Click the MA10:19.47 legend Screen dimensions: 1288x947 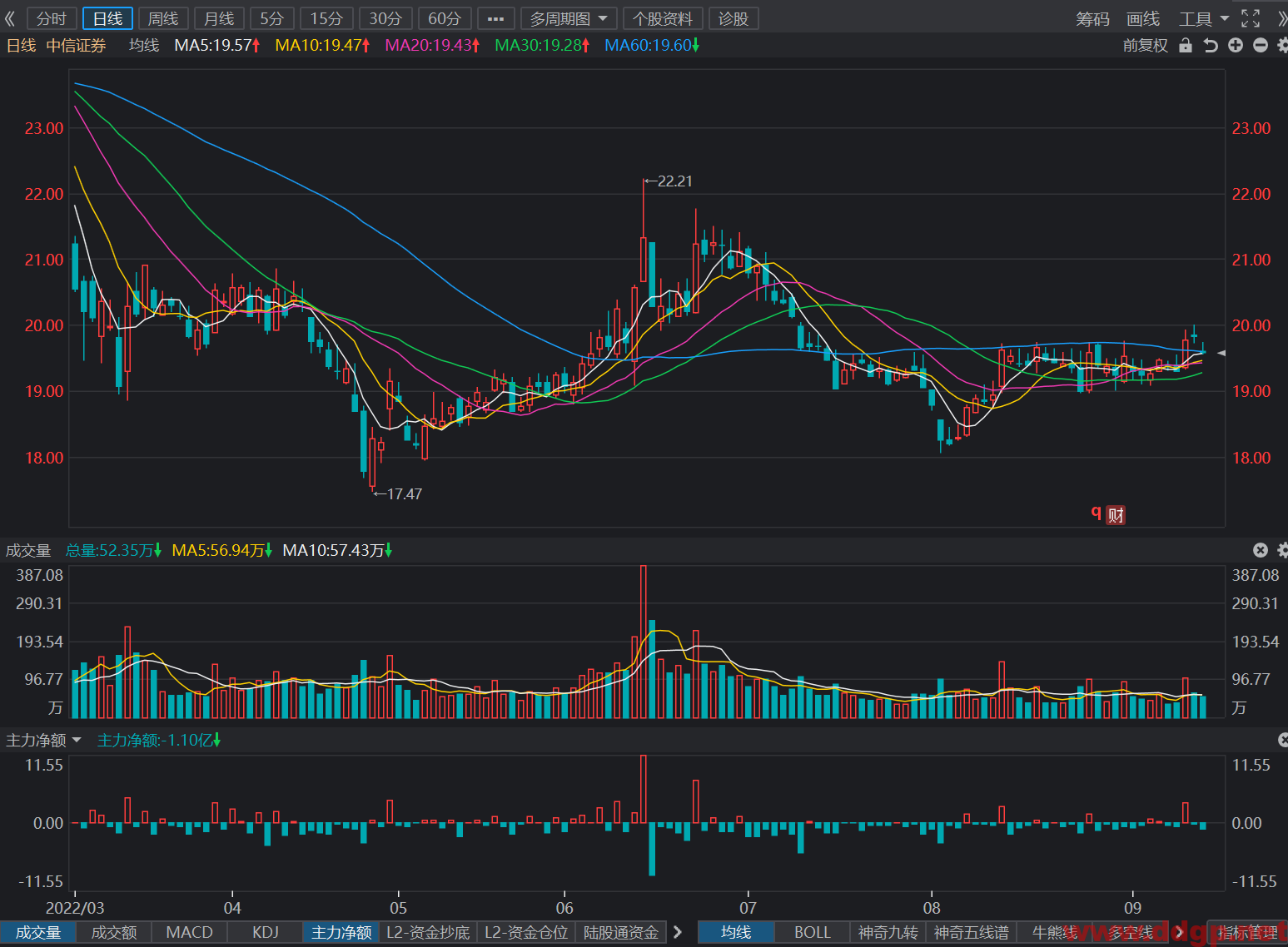pos(322,46)
